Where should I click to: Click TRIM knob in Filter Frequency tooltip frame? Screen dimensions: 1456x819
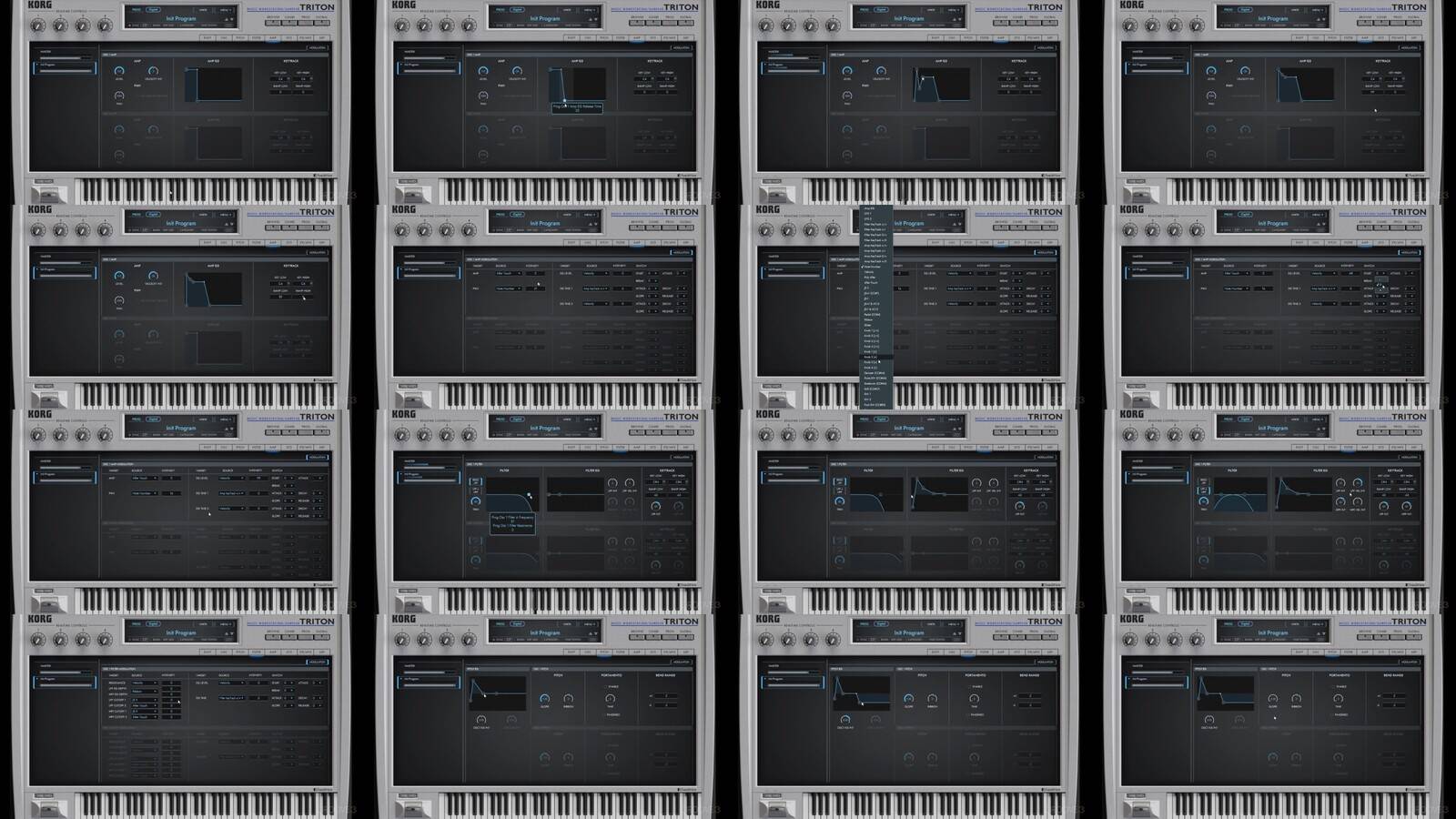click(x=475, y=501)
